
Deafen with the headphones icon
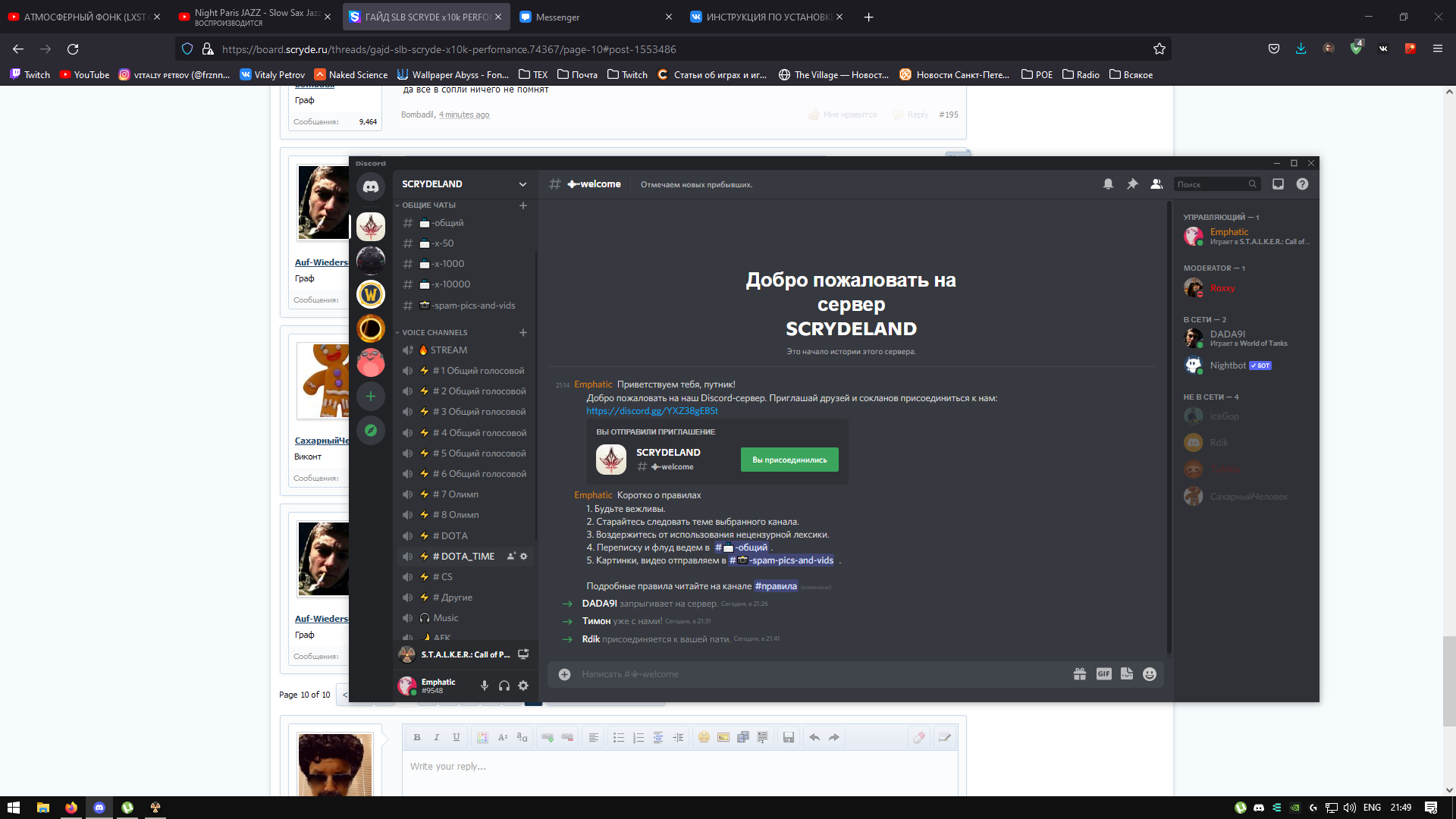[x=504, y=686]
